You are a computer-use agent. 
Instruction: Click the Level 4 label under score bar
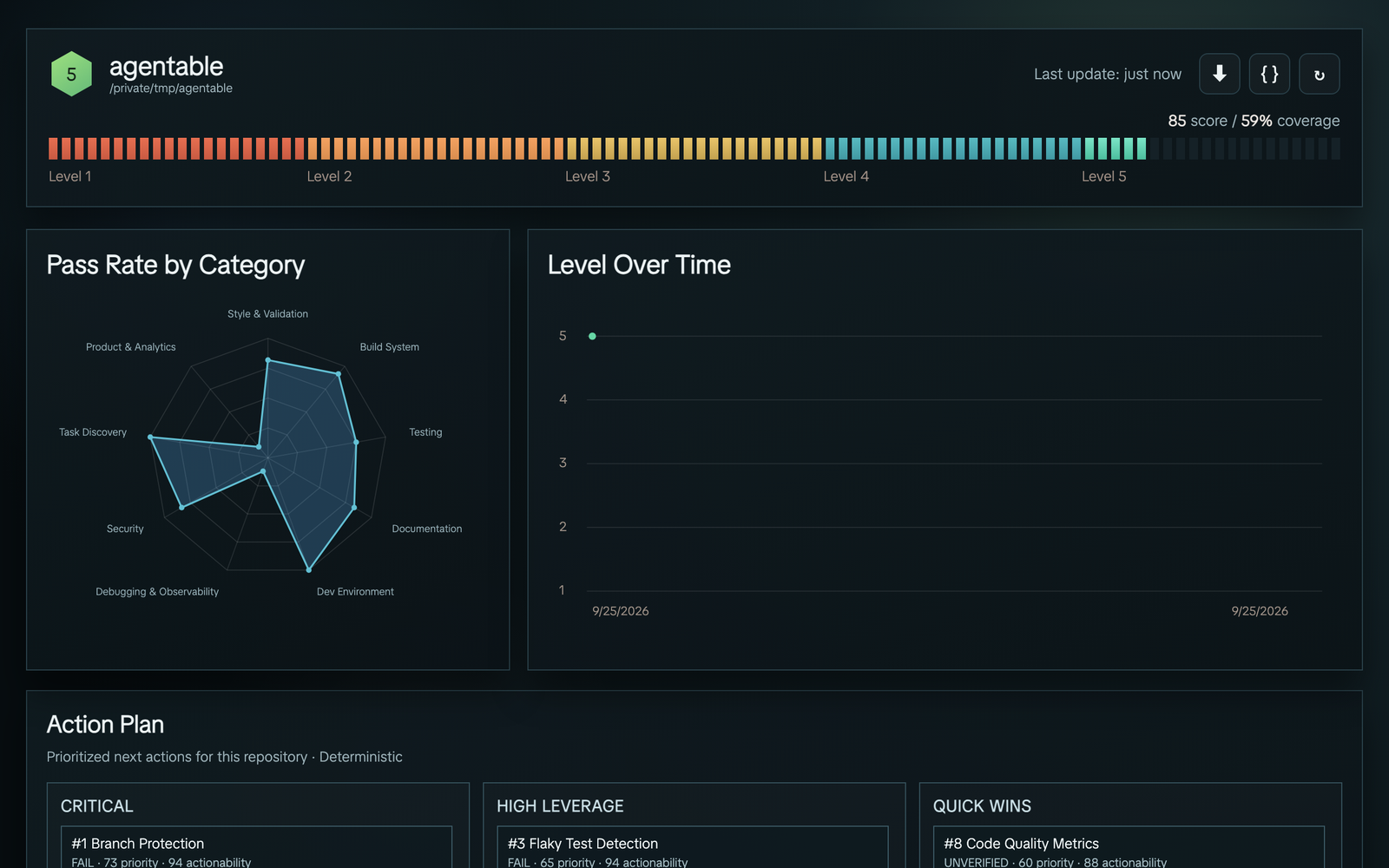coord(846,176)
